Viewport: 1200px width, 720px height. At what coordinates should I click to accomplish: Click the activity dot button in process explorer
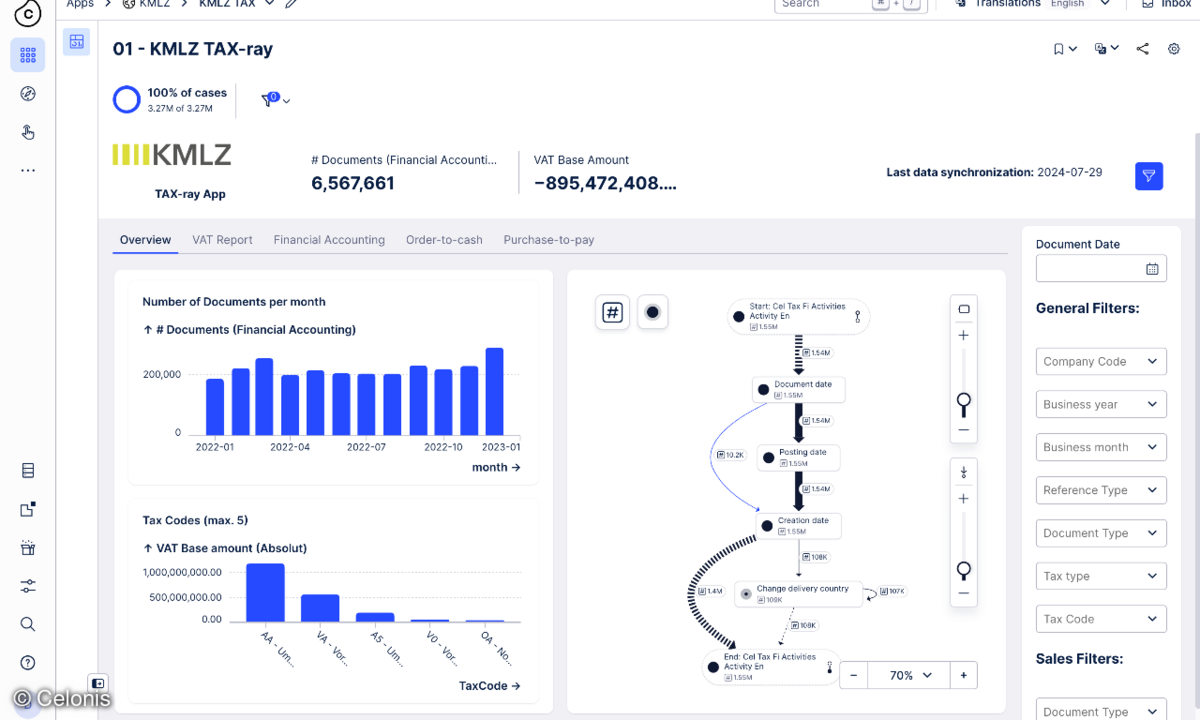[x=653, y=313]
